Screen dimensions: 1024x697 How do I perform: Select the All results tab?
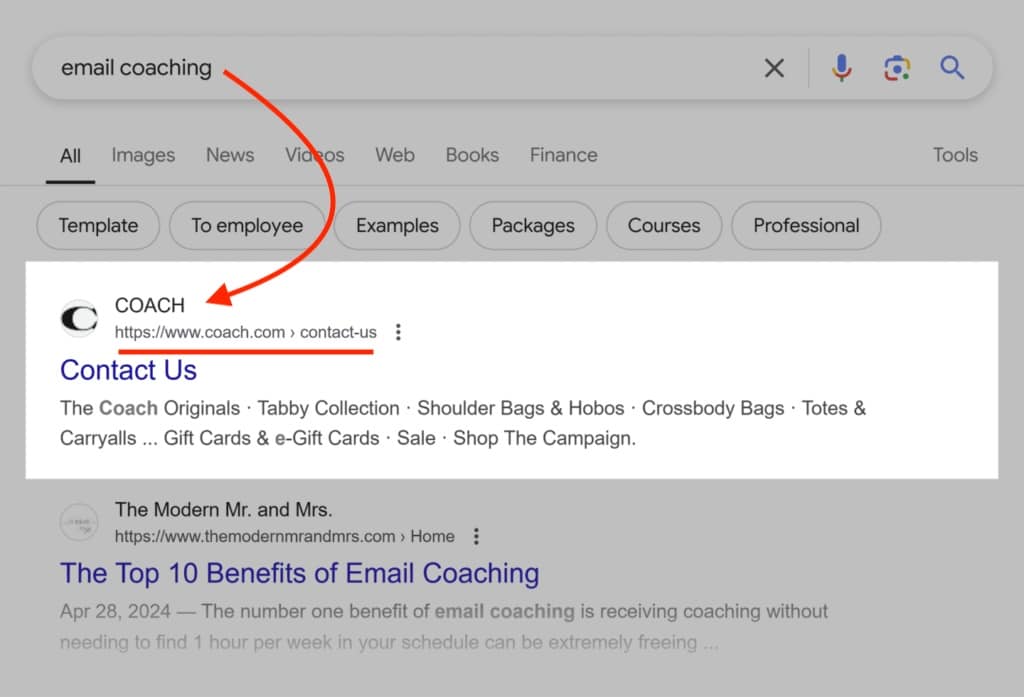click(x=71, y=155)
